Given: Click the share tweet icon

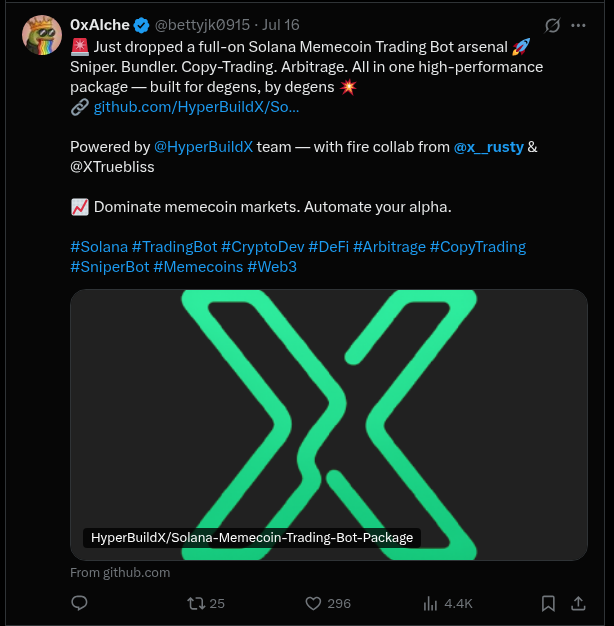Looking at the screenshot, I should [578, 603].
